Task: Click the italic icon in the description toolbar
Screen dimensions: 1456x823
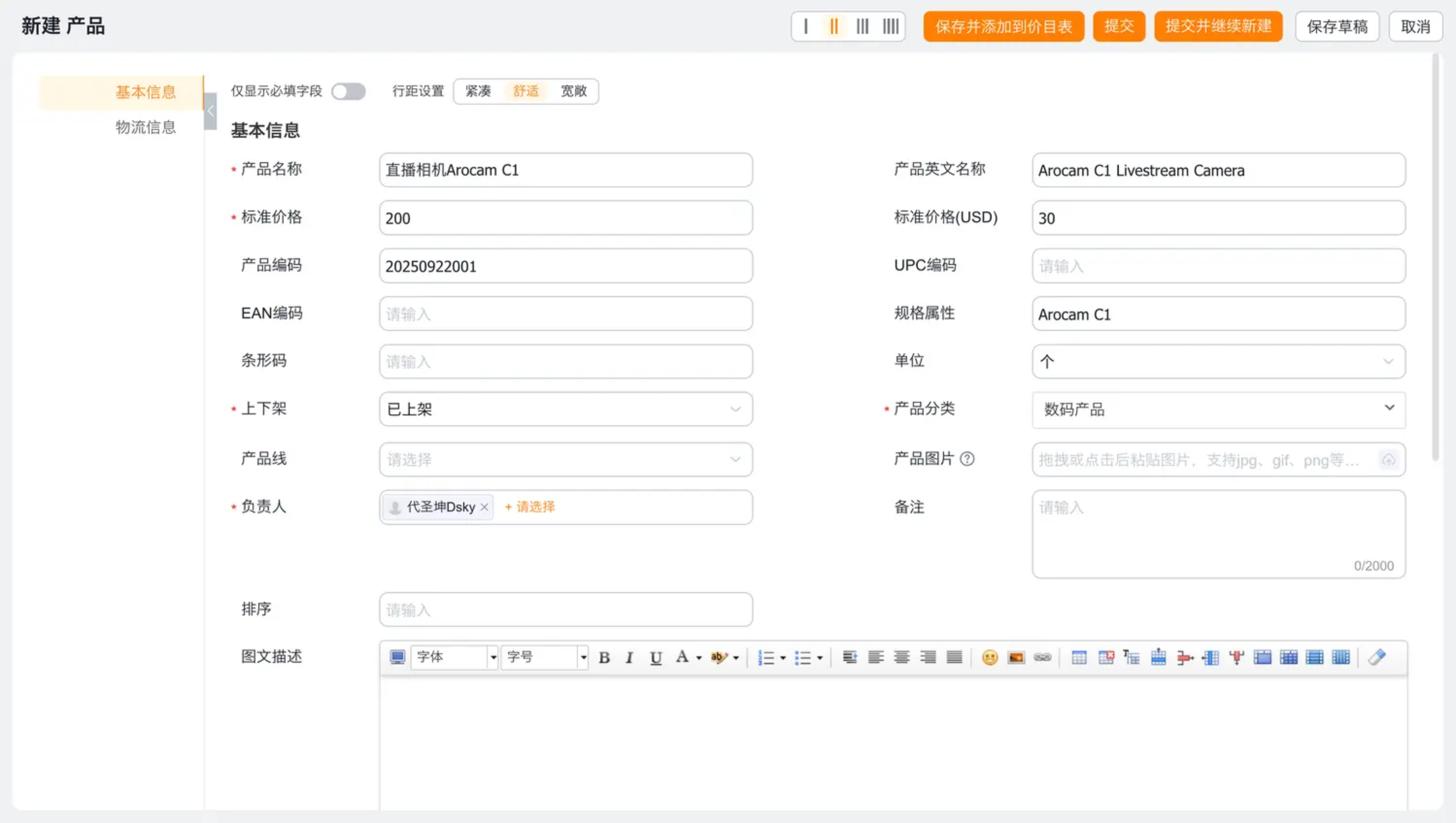Action: click(629, 658)
